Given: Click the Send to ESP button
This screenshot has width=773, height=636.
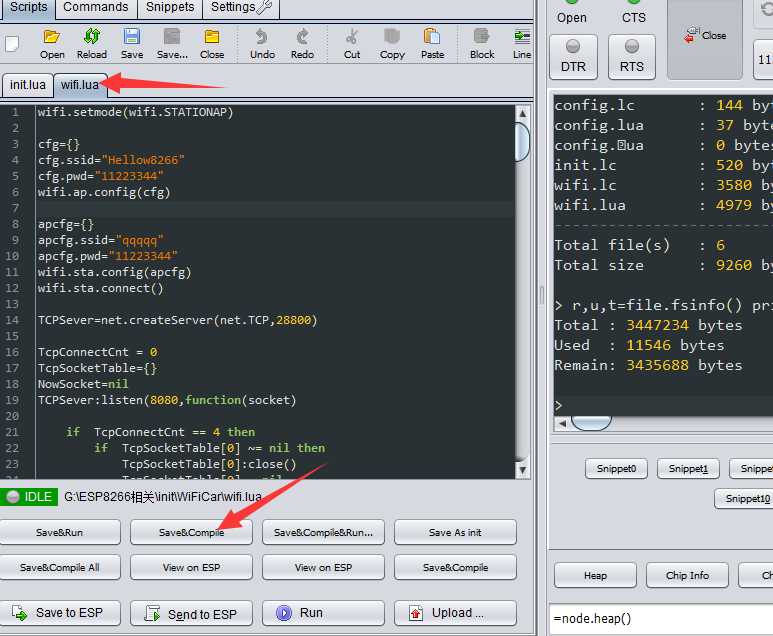Looking at the screenshot, I should [191, 613].
